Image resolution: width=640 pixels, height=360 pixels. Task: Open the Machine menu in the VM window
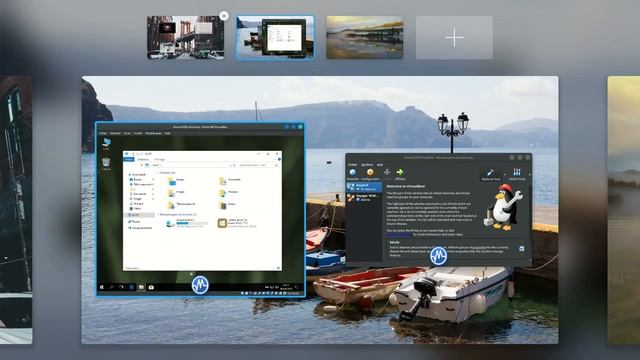(x=116, y=133)
